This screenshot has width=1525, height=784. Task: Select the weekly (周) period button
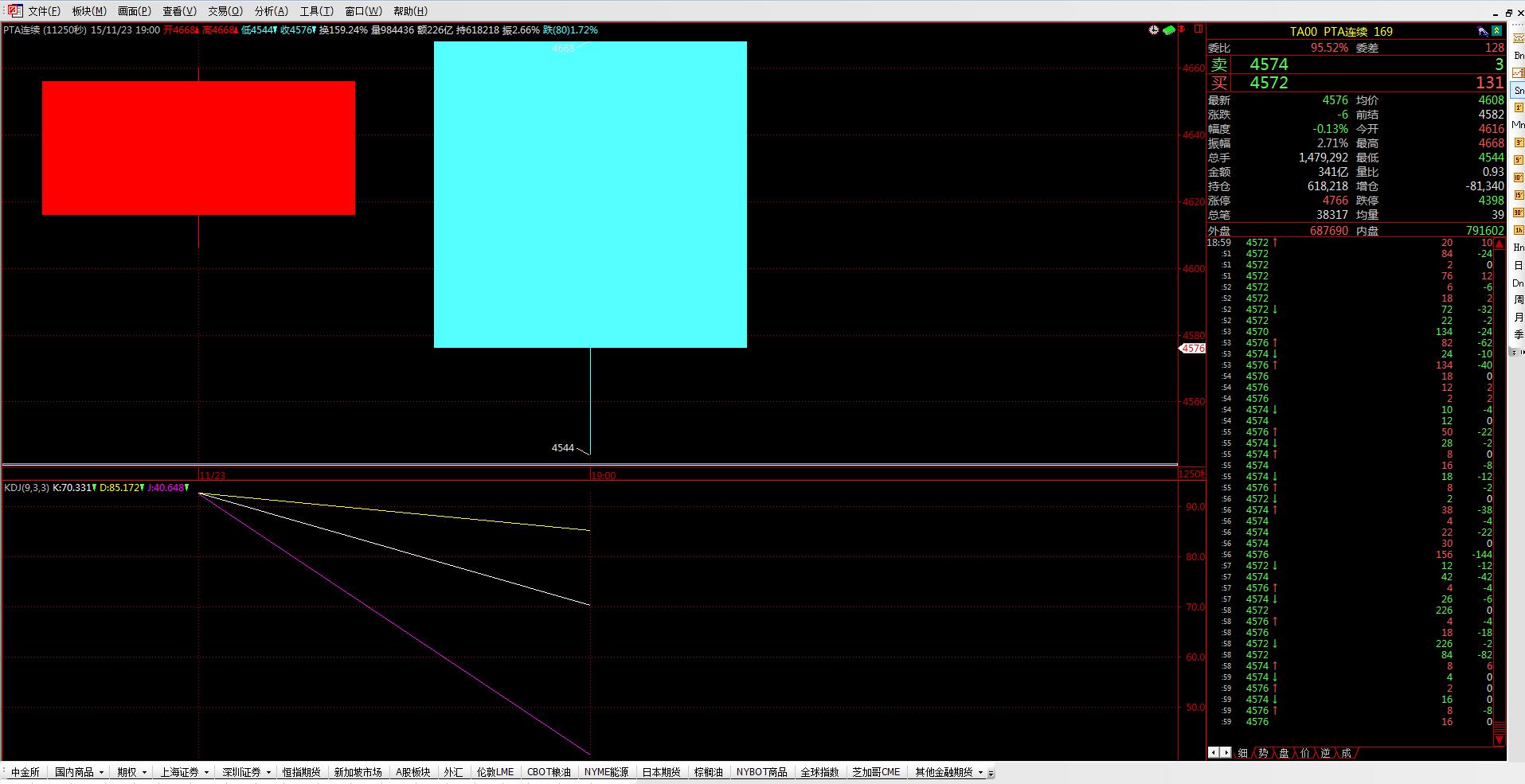click(x=1519, y=300)
